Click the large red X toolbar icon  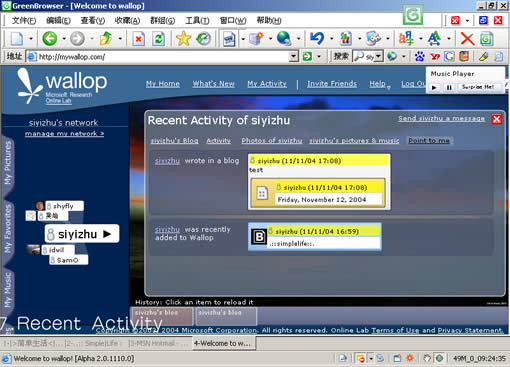(467, 39)
